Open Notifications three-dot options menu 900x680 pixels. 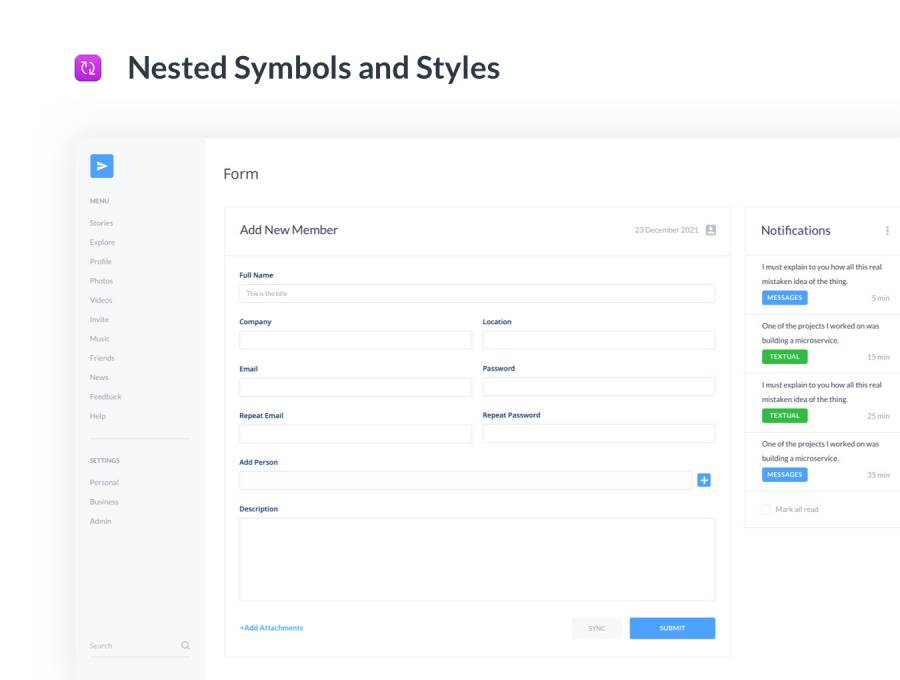coord(887,231)
